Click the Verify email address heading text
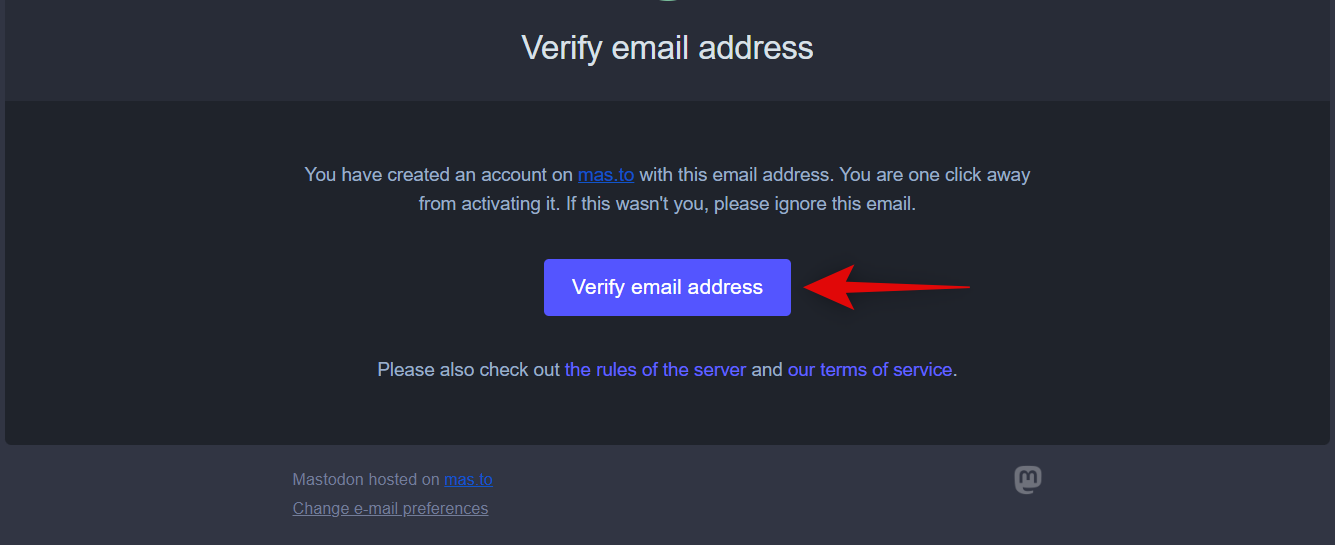The height and width of the screenshot is (545, 1335). (667, 47)
